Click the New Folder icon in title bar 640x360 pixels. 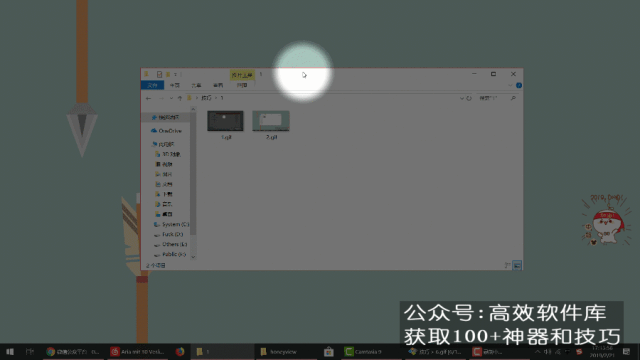coord(168,74)
